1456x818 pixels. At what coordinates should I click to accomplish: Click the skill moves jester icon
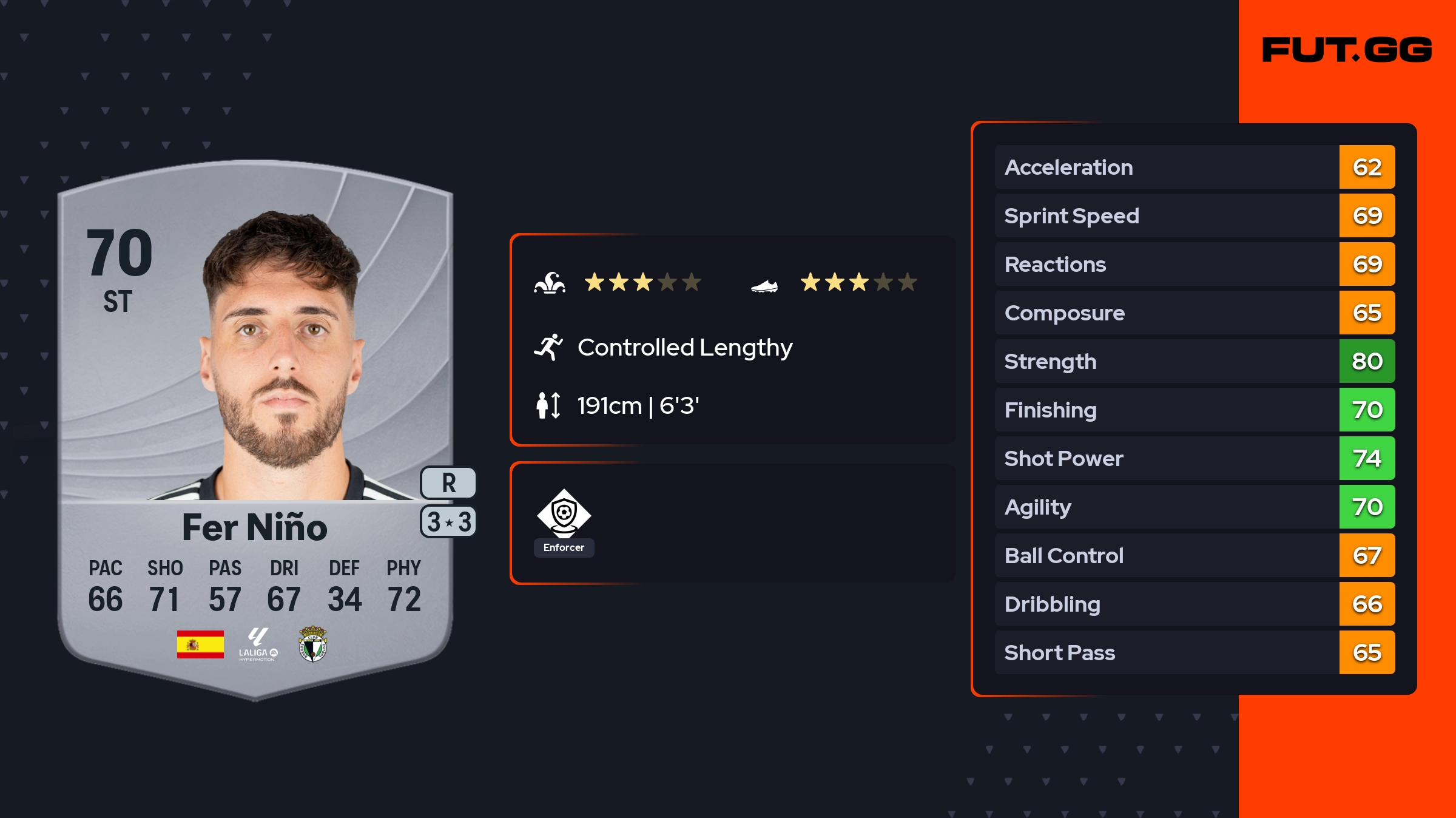coord(550,283)
